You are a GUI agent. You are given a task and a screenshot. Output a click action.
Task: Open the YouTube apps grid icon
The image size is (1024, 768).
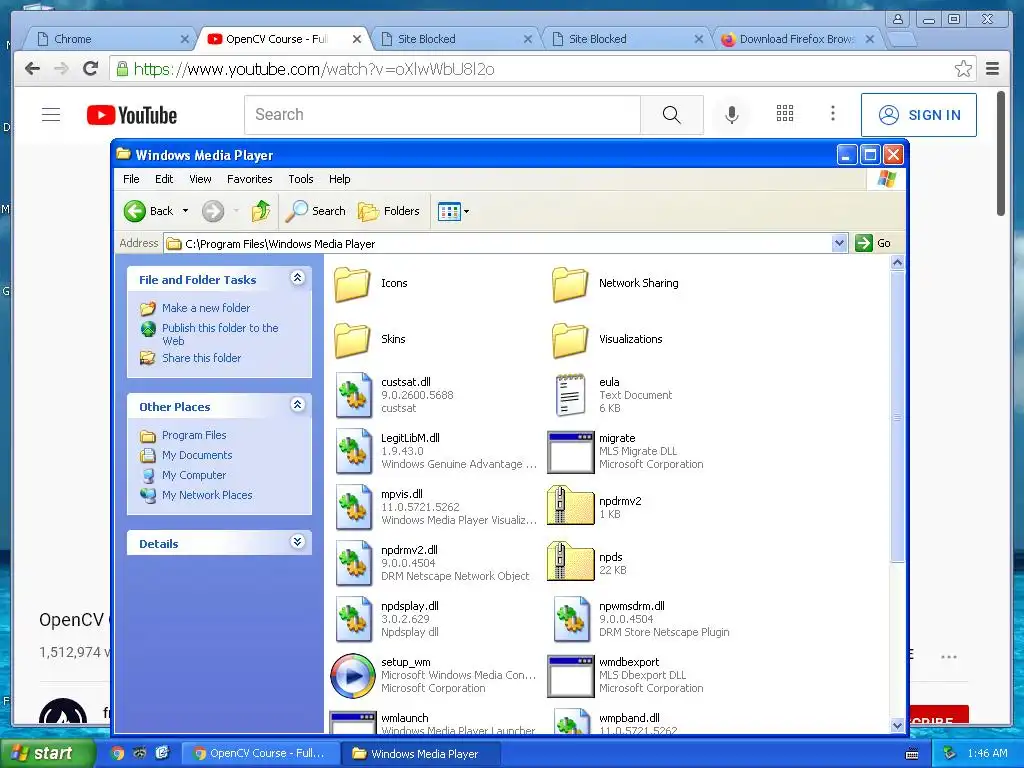click(785, 114)
